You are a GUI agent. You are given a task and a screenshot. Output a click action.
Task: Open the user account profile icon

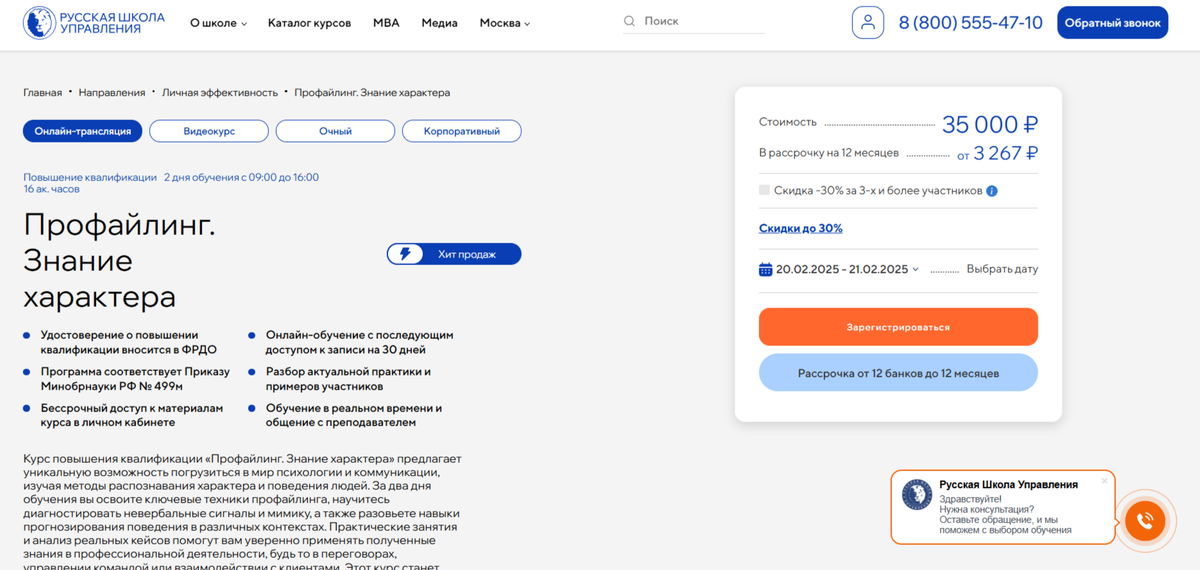(868, 22)
